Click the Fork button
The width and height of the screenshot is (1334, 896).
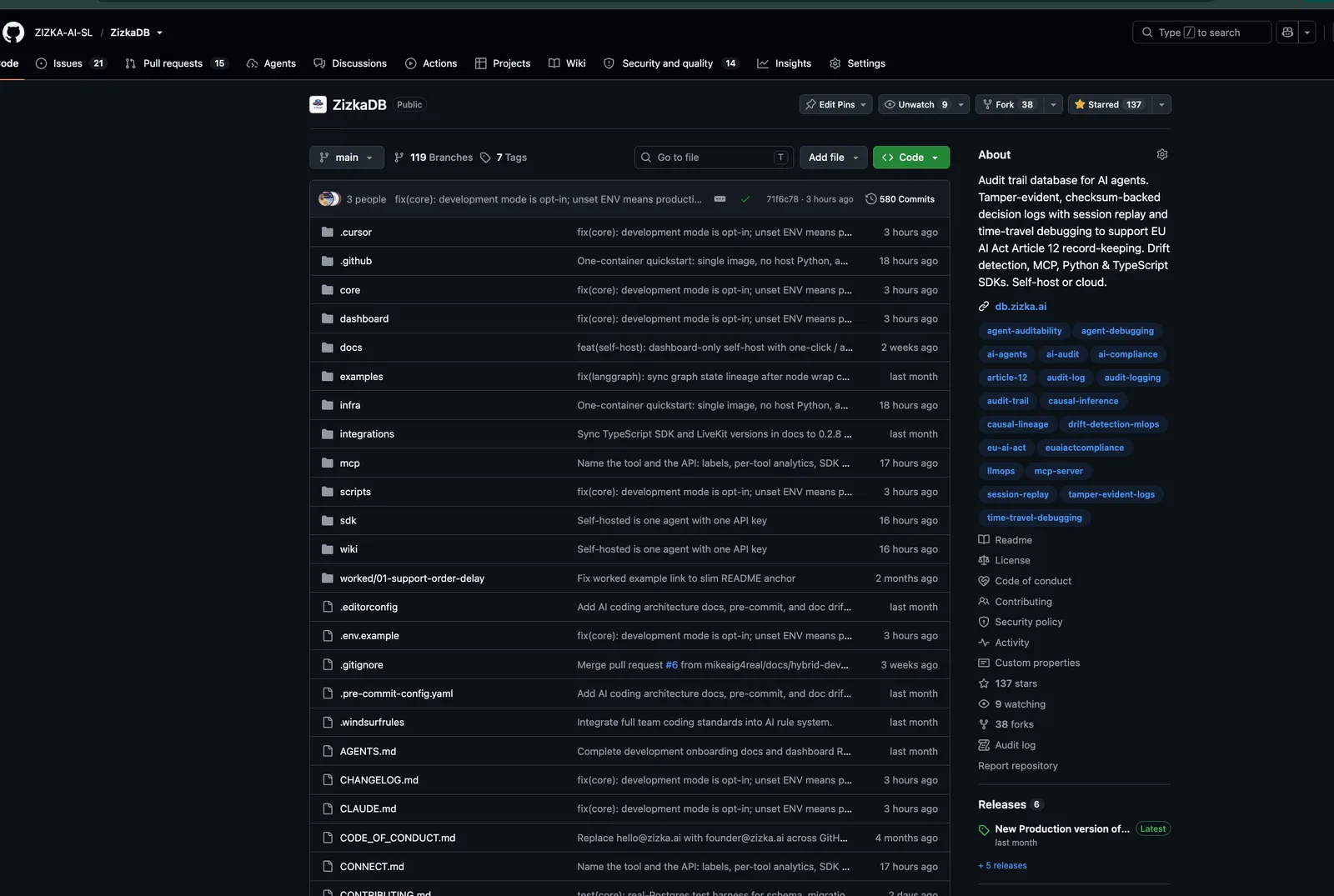1009,104
